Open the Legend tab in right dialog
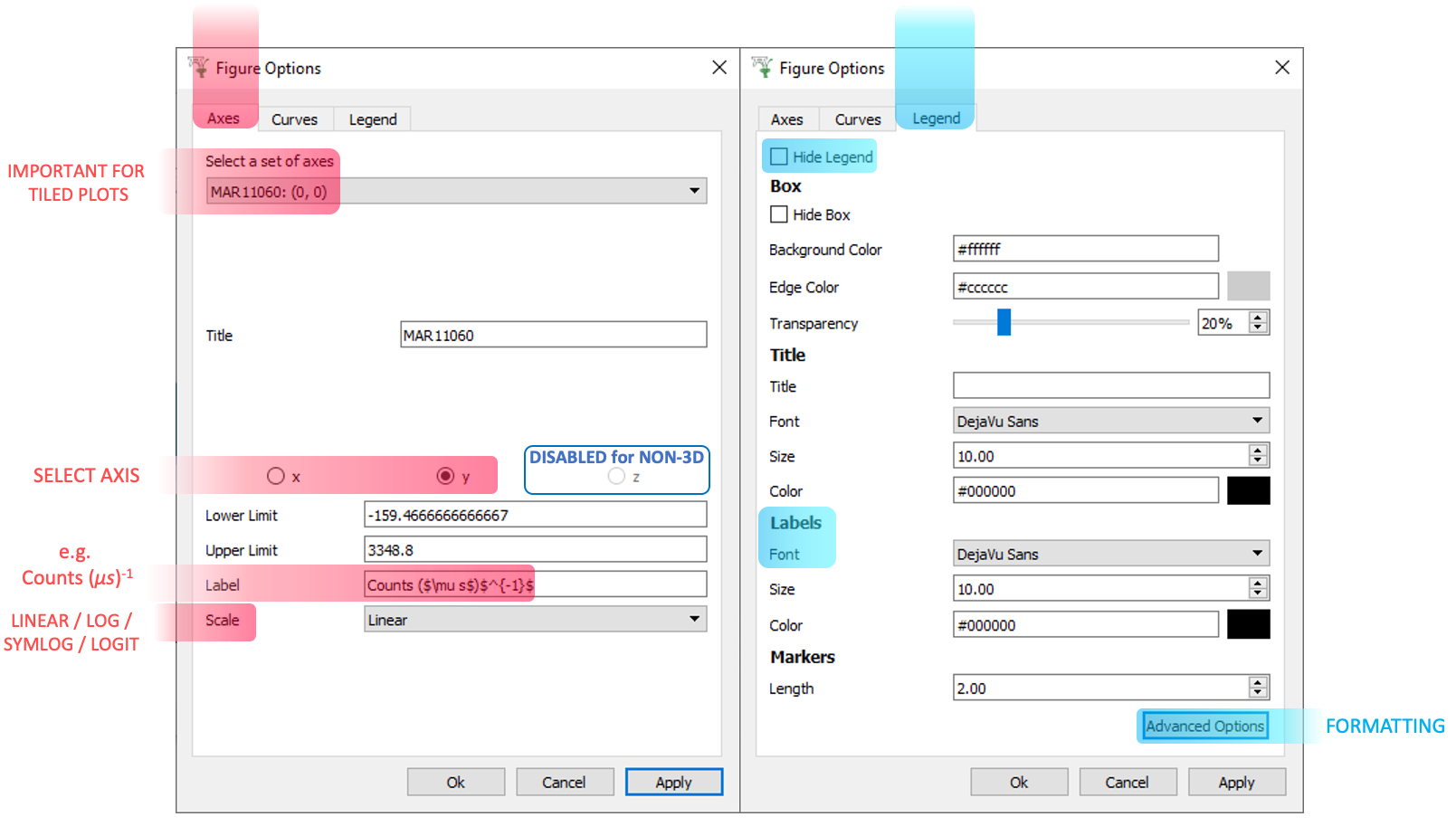The width and height of the screenshot is (1456, 826). point(936,119)
